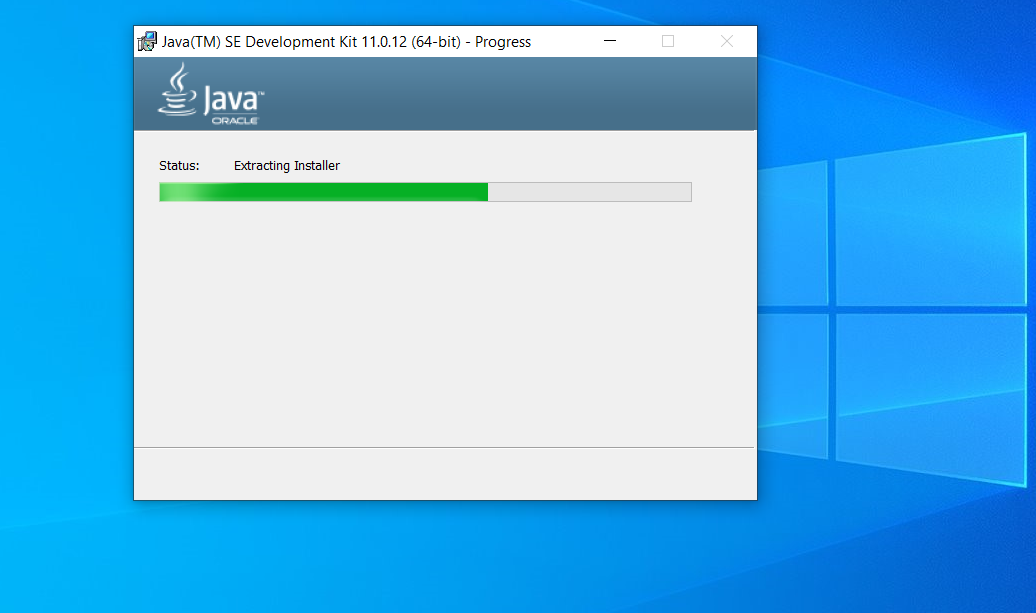
Task: Select the 'Extracting Installer' status text
Action: click(x=287, y=166)
